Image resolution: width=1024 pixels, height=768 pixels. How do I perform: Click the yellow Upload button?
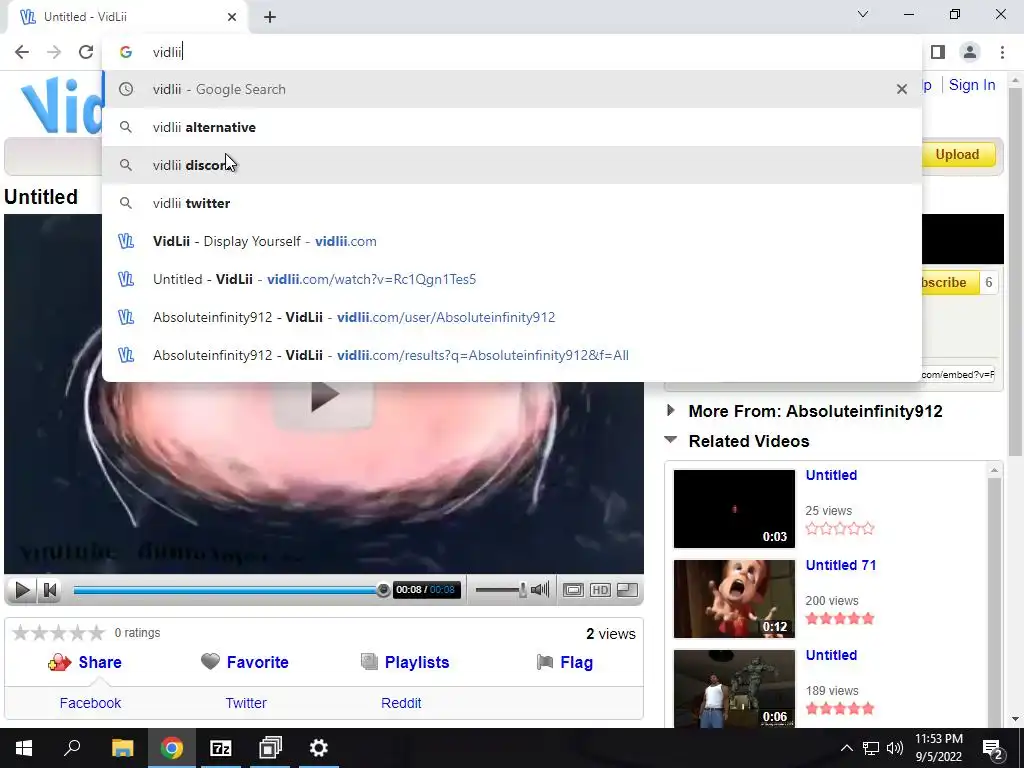click(x=958, y=155)
